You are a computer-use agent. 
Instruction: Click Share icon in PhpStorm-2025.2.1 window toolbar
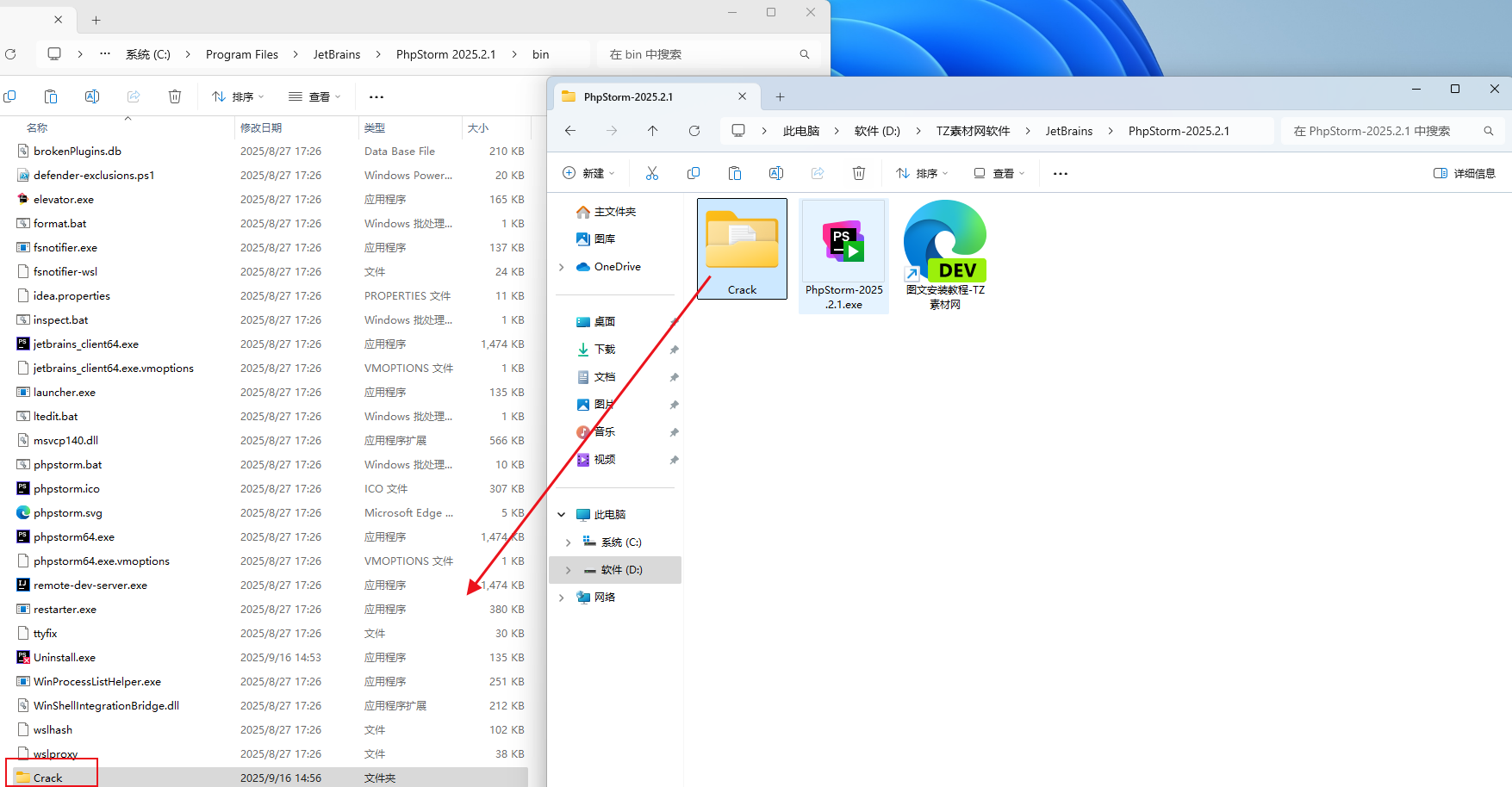coord(818,173)
